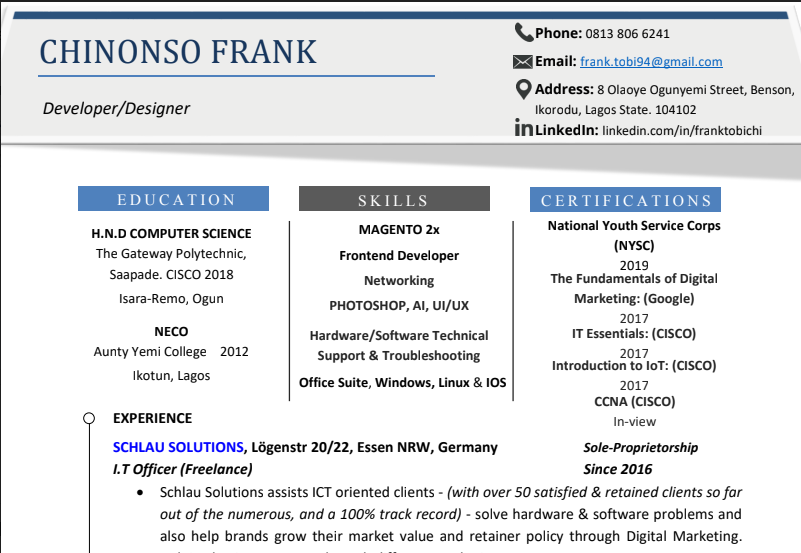Click H.N.D COMPUTER SCIENCE heading

coord(171,233)
